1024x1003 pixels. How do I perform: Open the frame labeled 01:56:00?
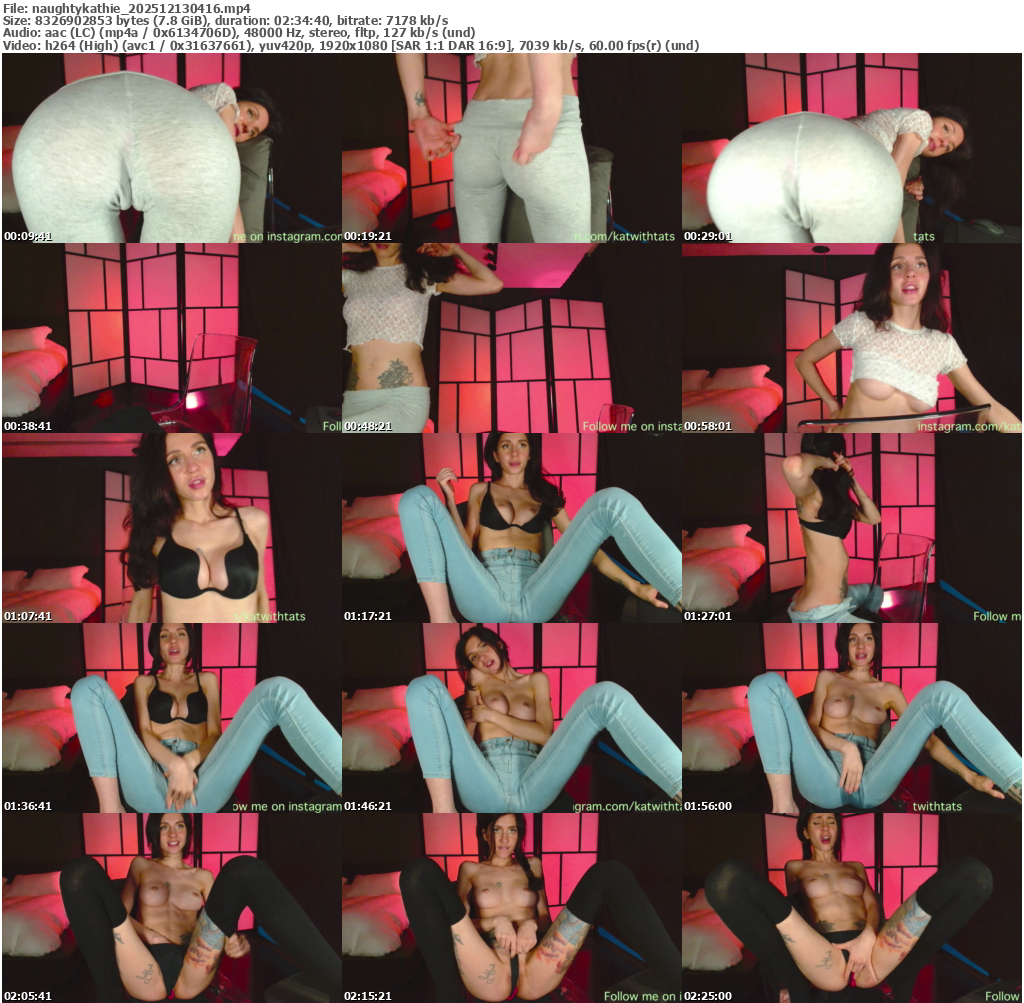point(851,718)
